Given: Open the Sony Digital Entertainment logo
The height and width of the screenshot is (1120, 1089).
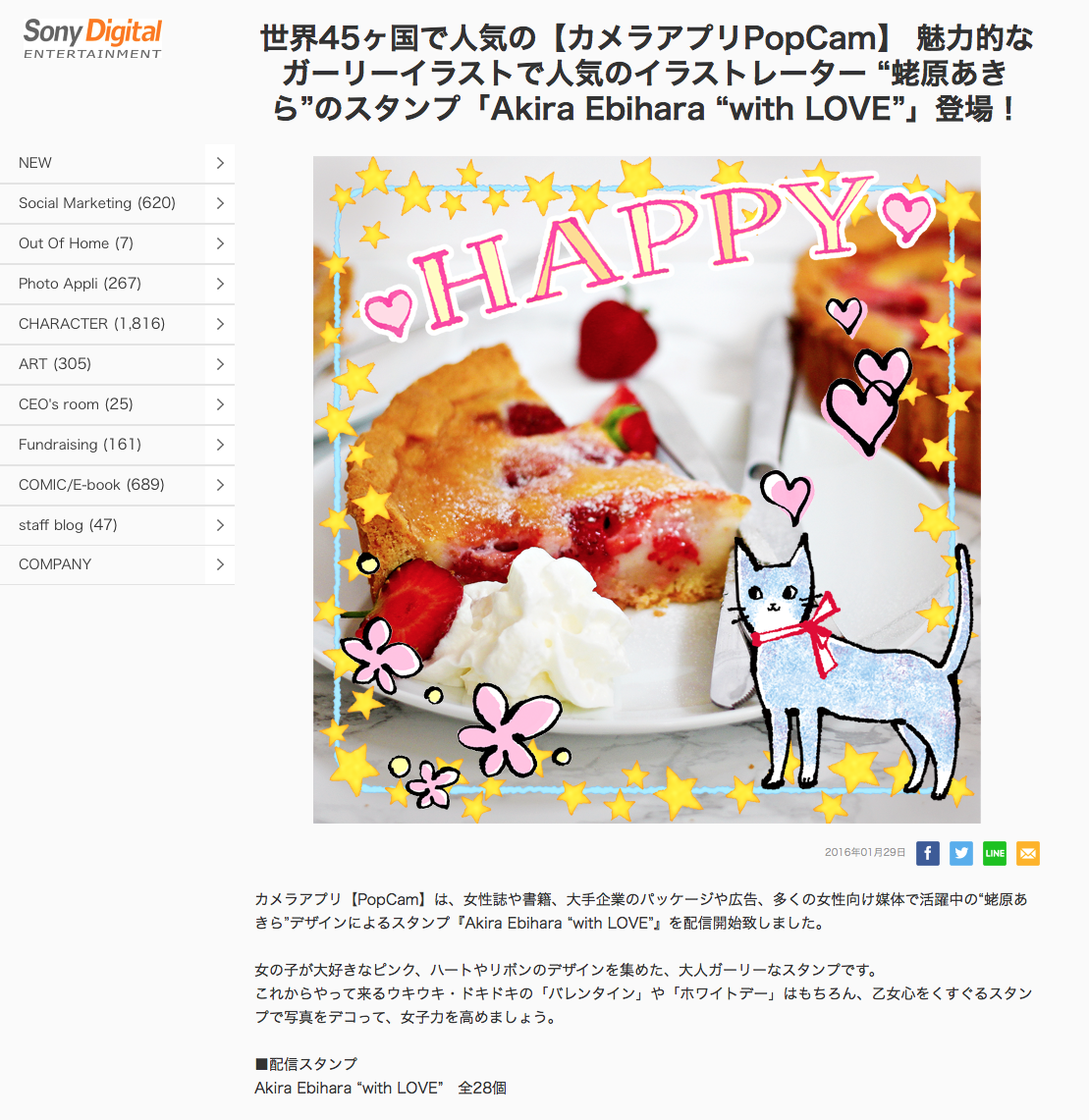Looking at the screenshot, I should [x=93, y=38].
